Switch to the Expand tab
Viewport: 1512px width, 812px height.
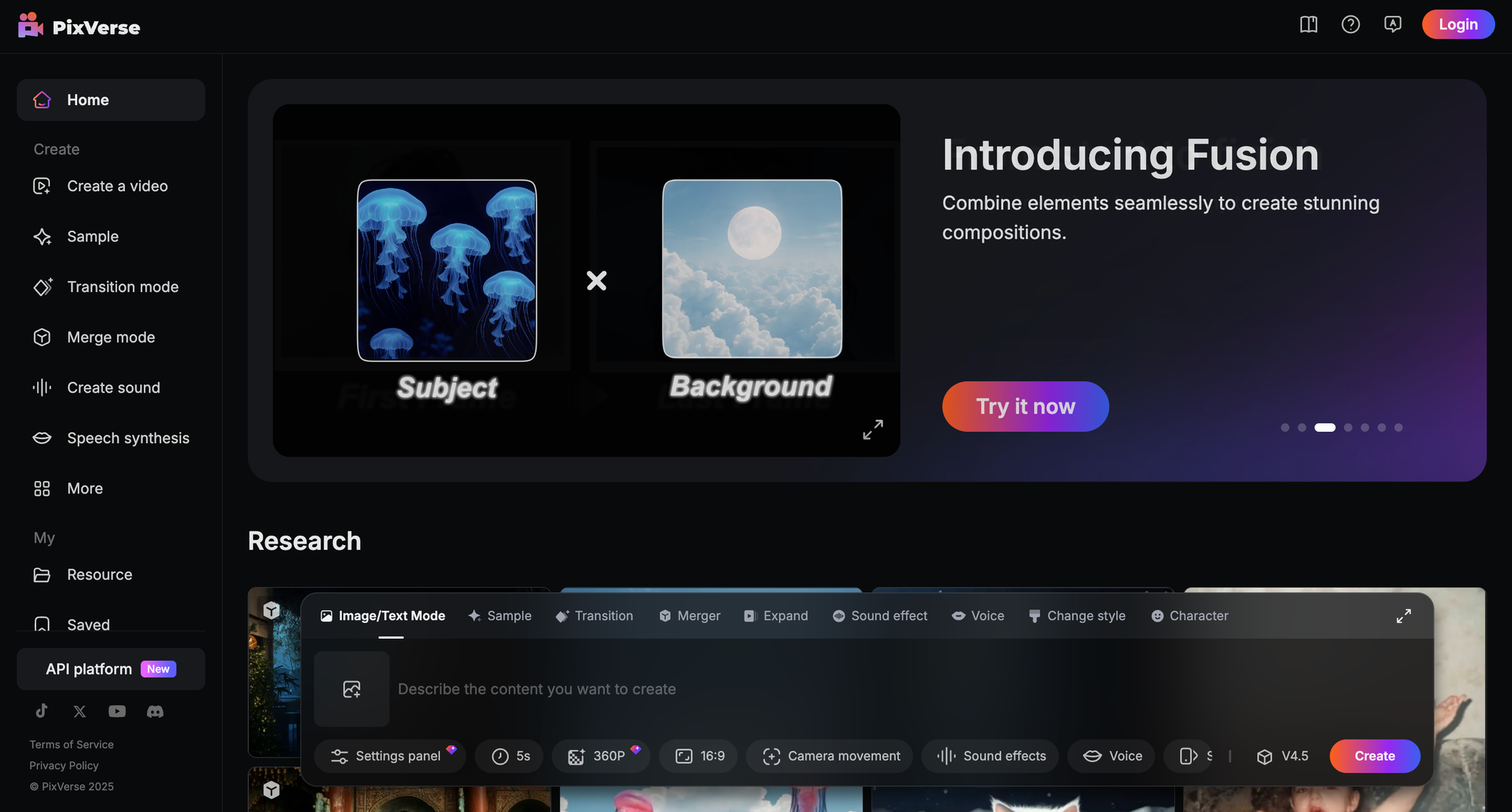pos(776,616)
